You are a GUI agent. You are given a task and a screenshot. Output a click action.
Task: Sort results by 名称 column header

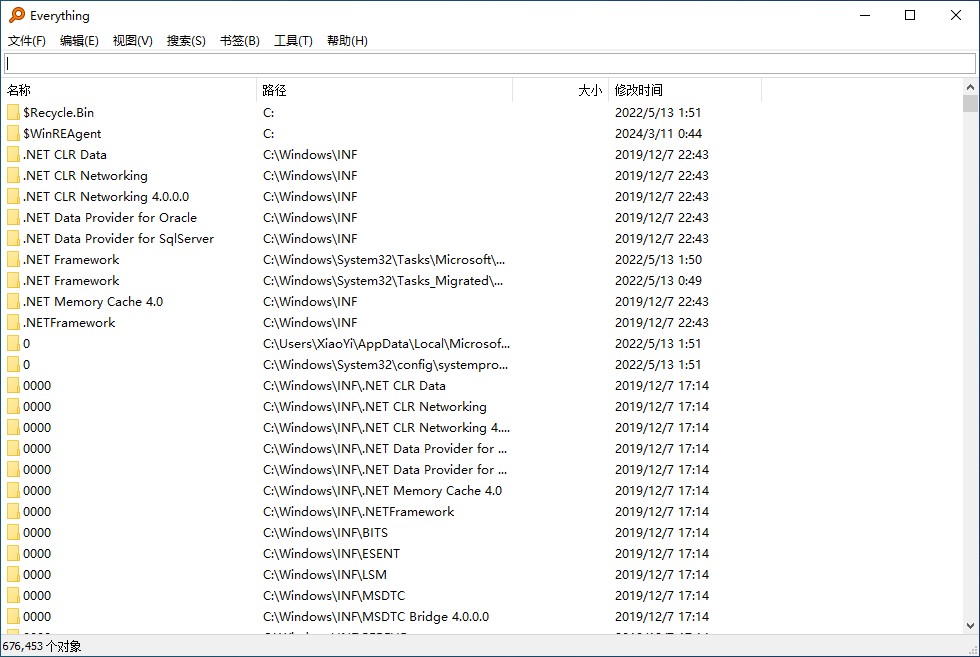(x=128, y=90)
